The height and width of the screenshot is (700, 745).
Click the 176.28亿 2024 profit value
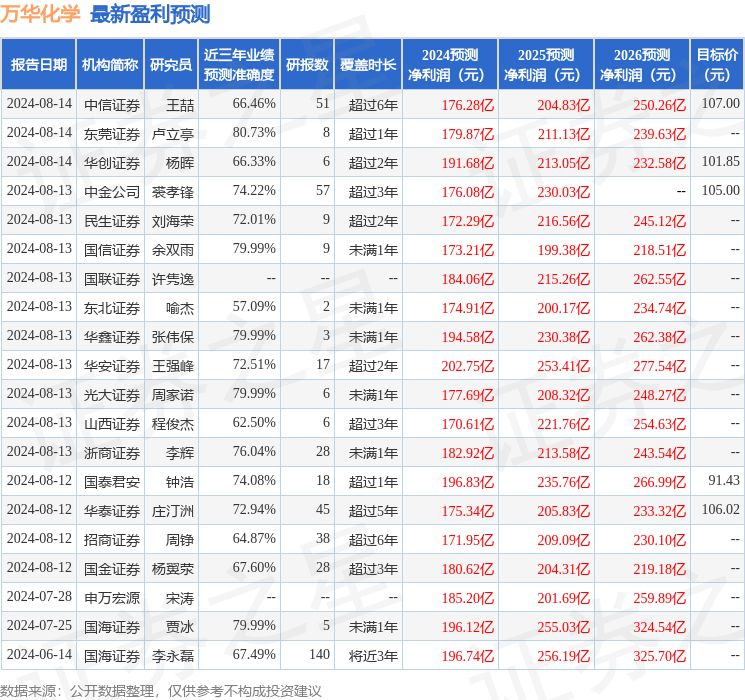[468, 105]
